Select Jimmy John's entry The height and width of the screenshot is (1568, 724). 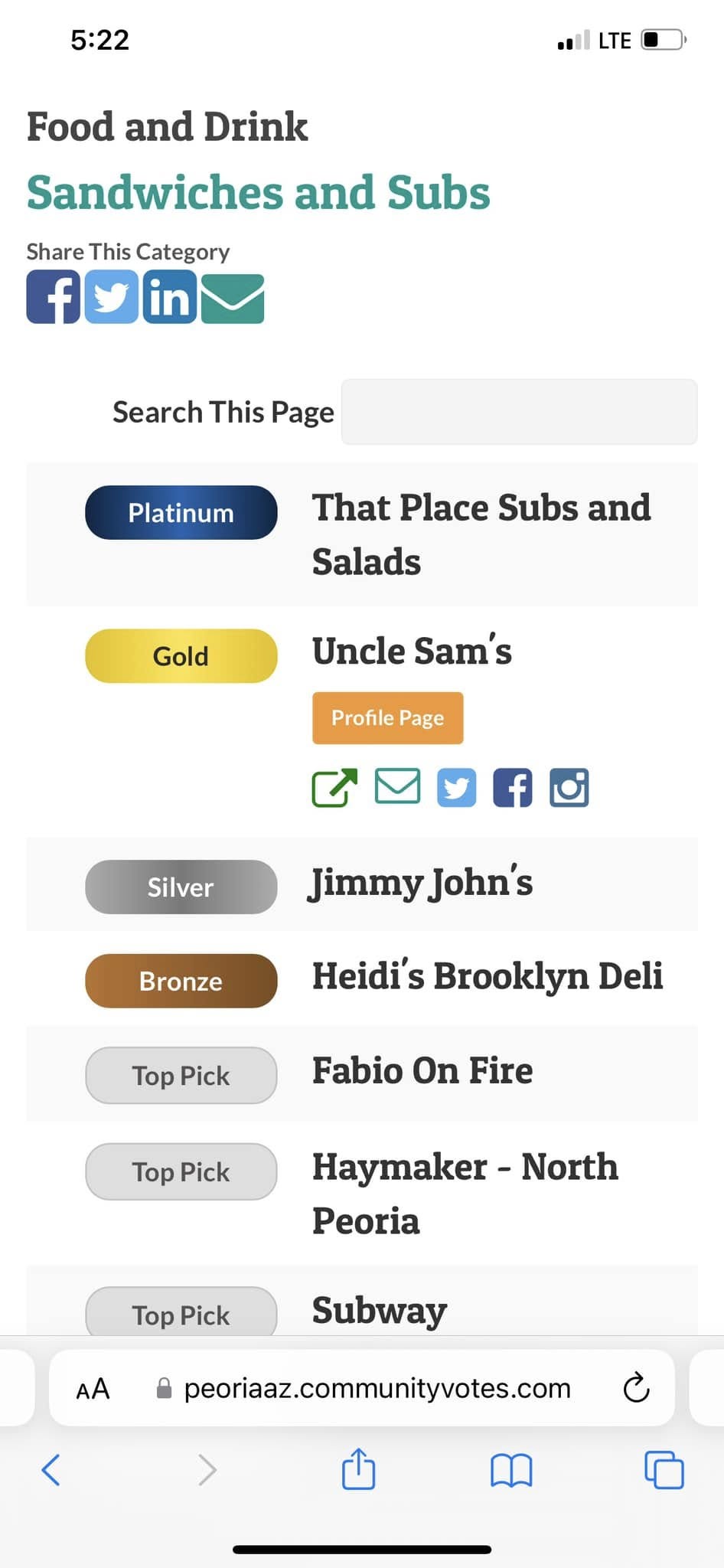(x=420, y=884)
